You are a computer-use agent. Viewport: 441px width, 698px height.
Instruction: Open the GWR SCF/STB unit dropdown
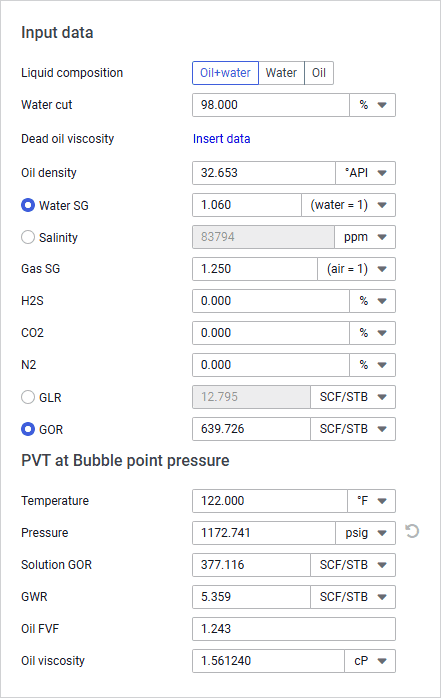tap(353, 597)
